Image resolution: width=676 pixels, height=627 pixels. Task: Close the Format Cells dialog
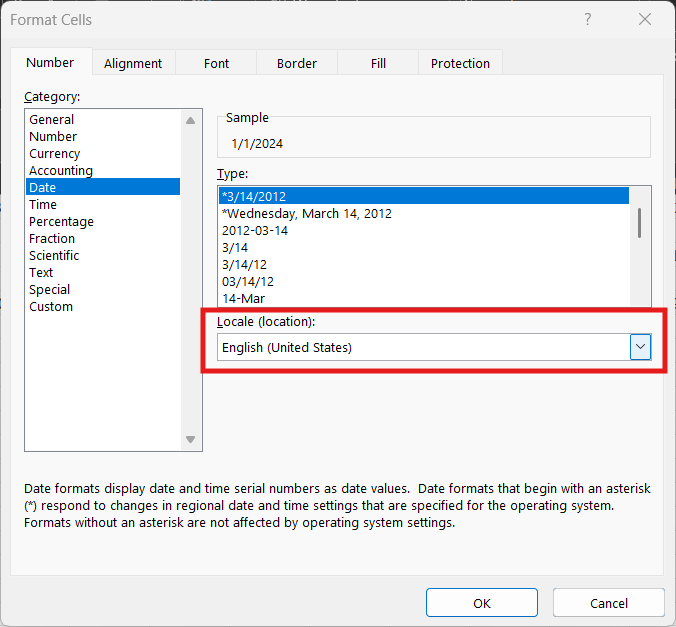643,20
